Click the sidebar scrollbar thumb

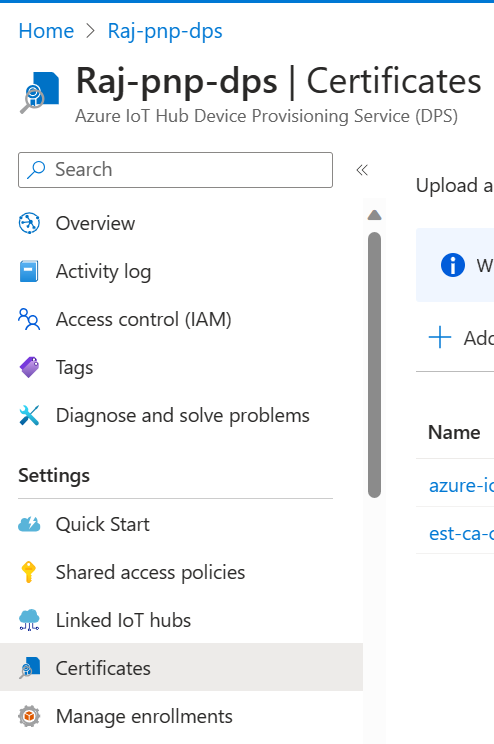point(374,364)
